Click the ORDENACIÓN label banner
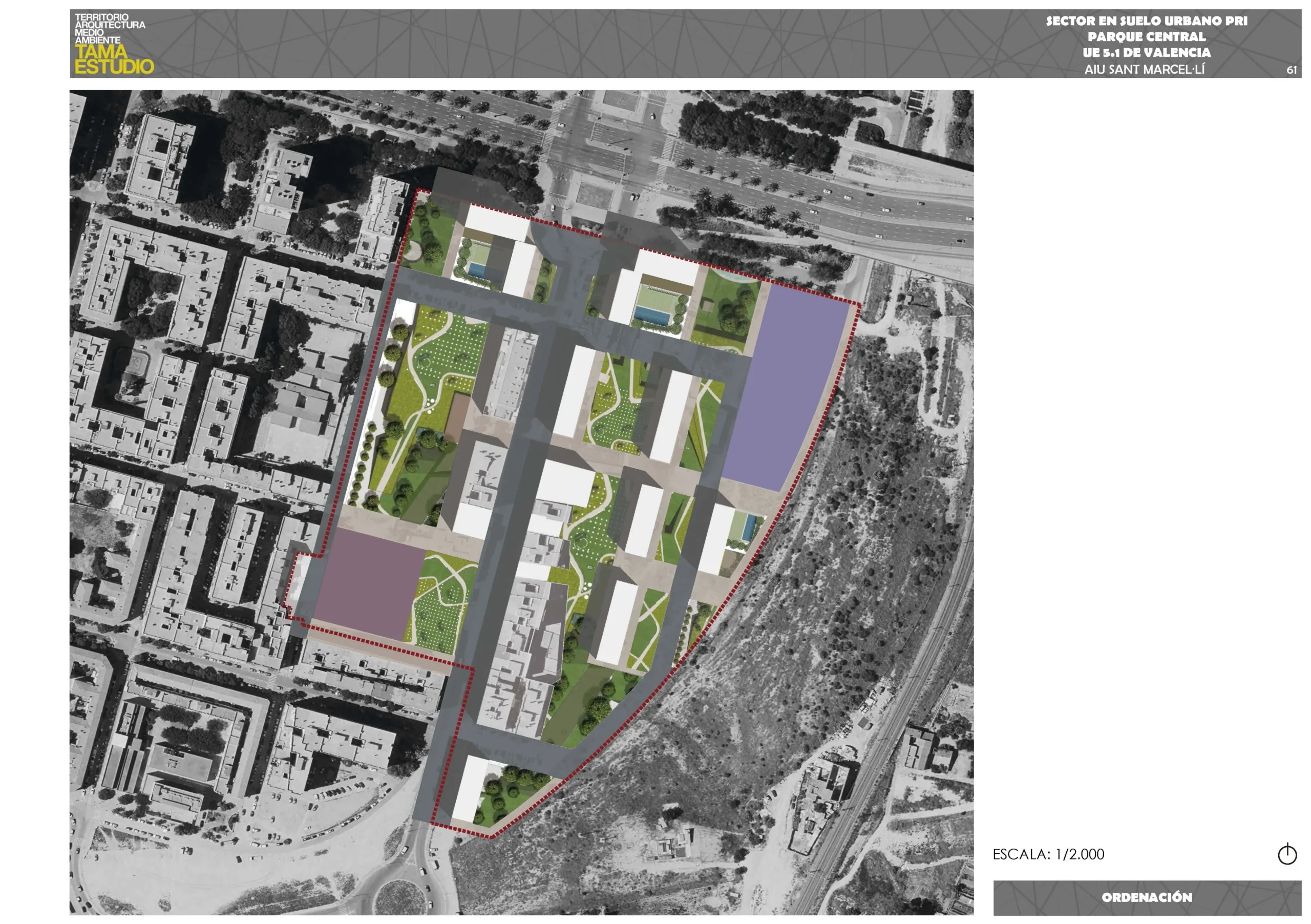 tap(1147, 897)
